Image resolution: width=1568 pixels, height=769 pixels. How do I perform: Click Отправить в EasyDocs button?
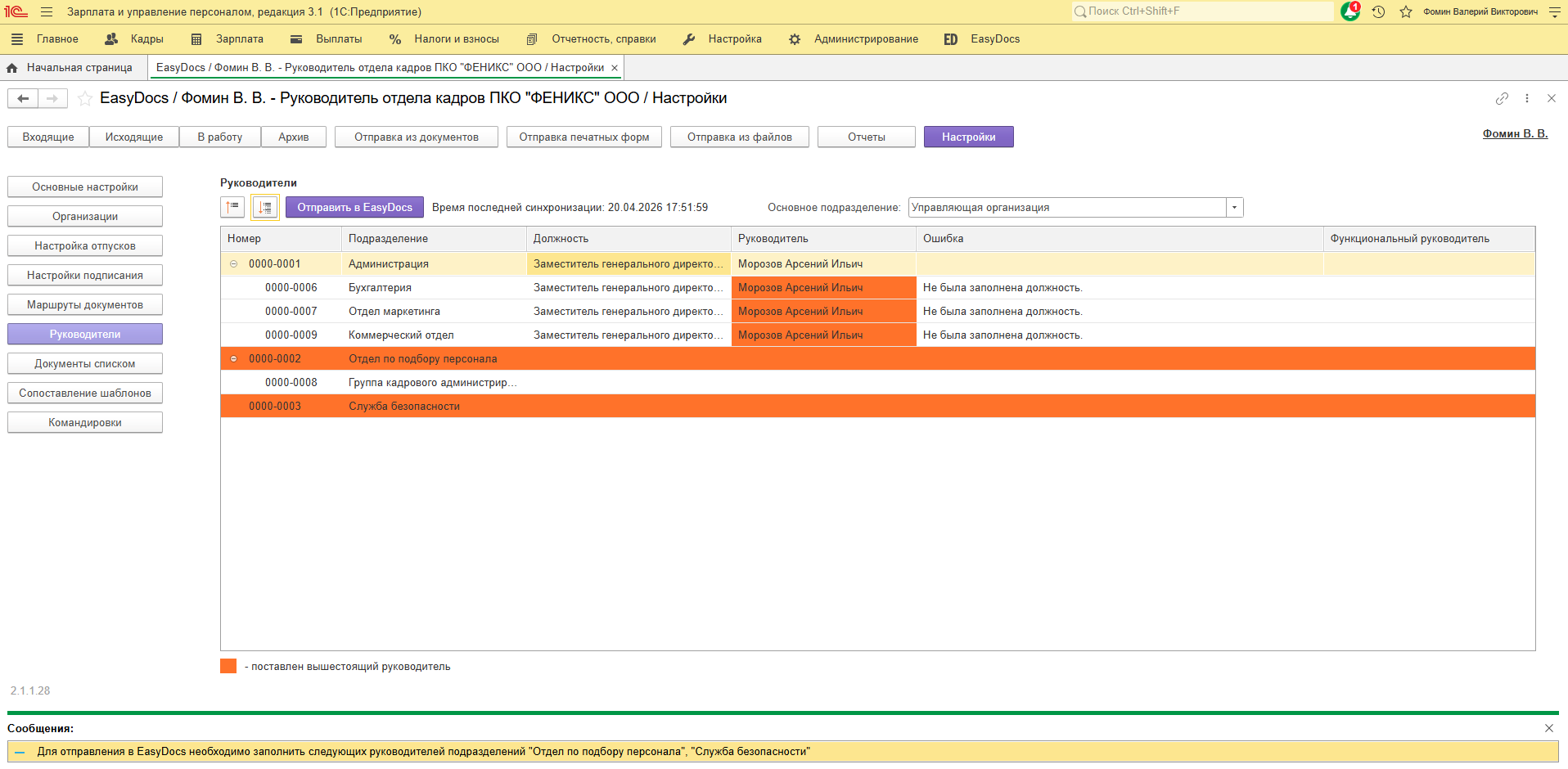point(354,208)
